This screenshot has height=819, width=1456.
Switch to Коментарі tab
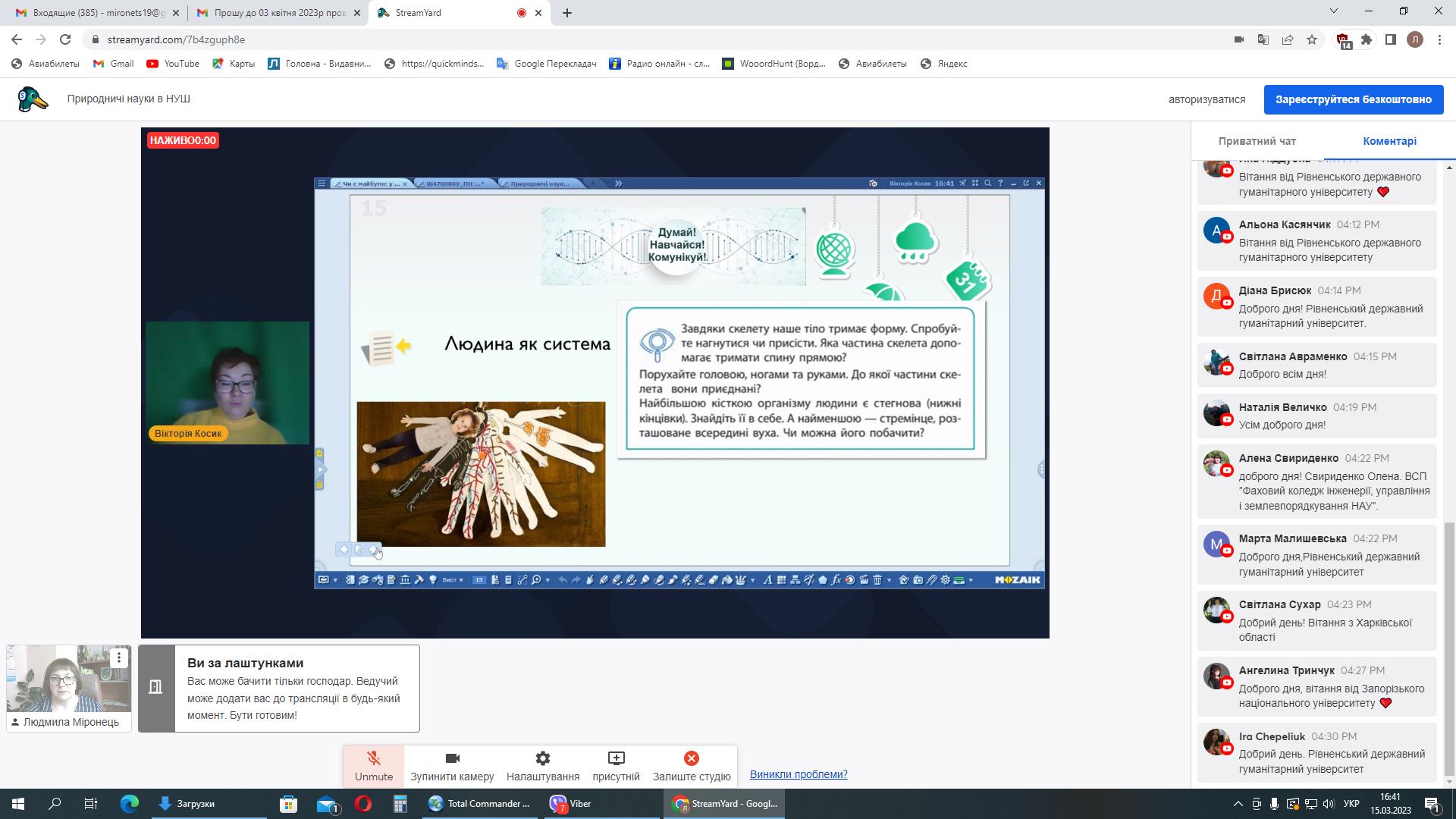tap(1389, 141)
